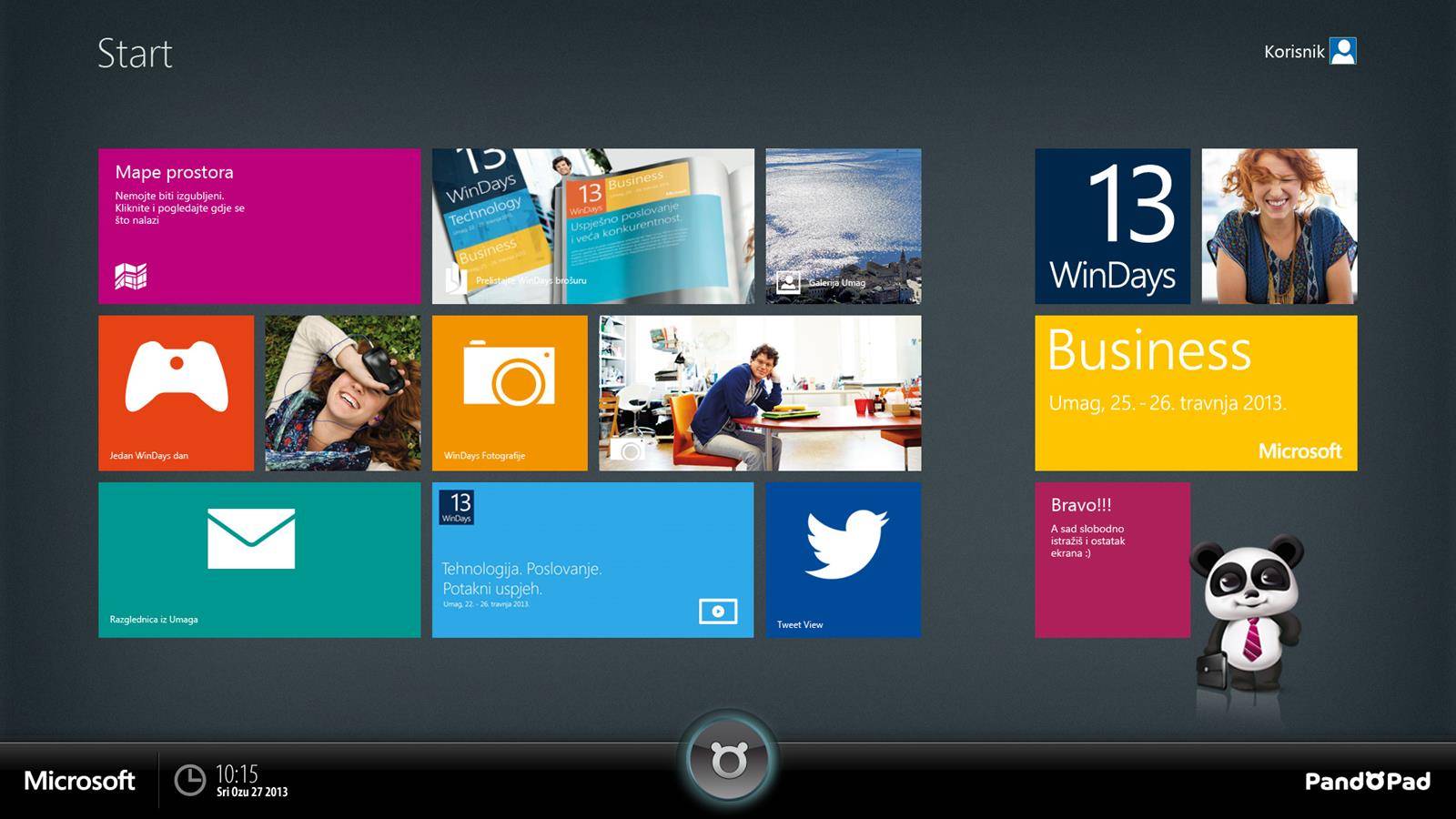
Task: Select the WinDays Fotografije label
Action: click(484, 456)
